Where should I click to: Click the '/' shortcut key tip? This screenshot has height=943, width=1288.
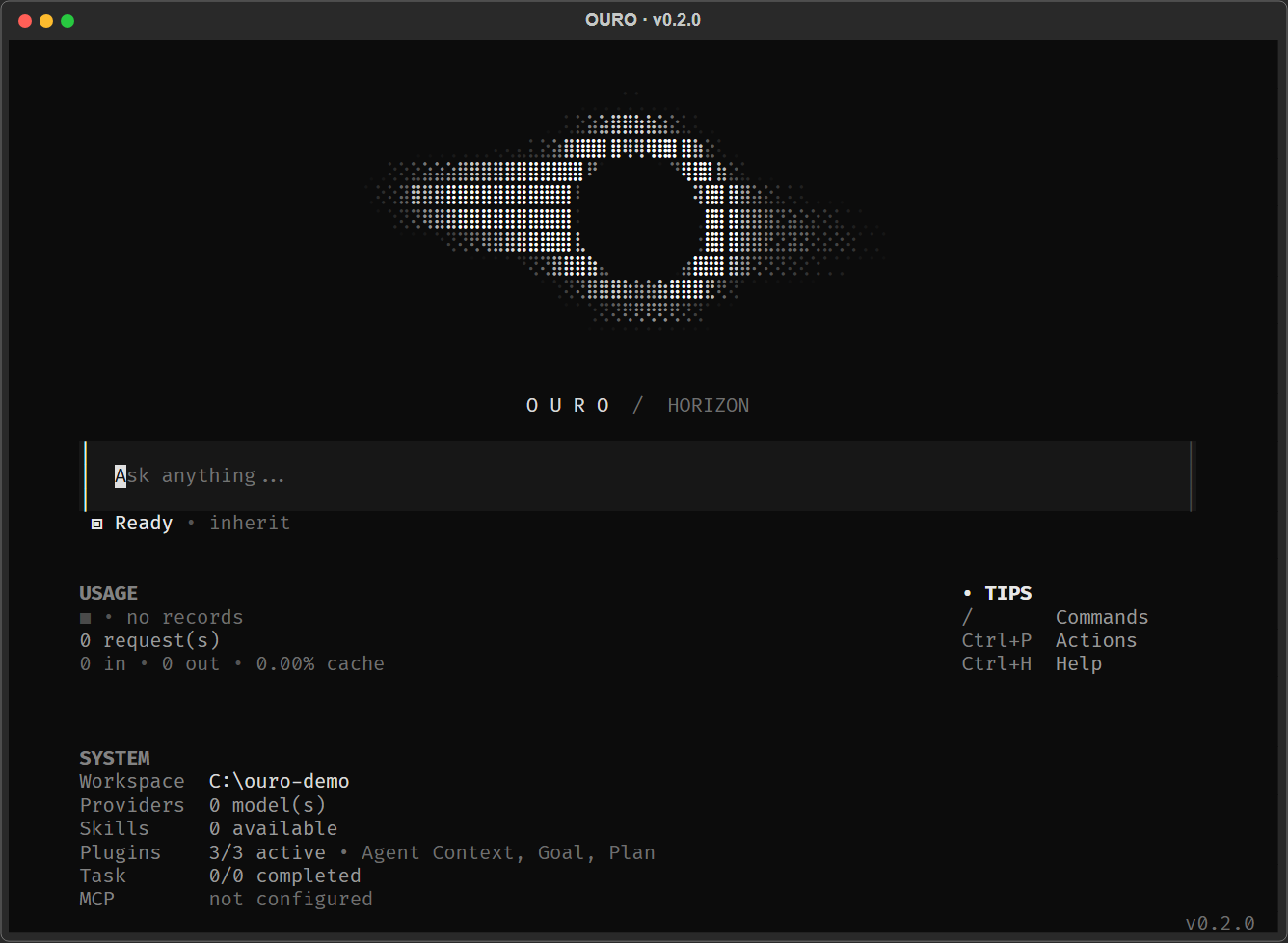(x=967, y=617)
